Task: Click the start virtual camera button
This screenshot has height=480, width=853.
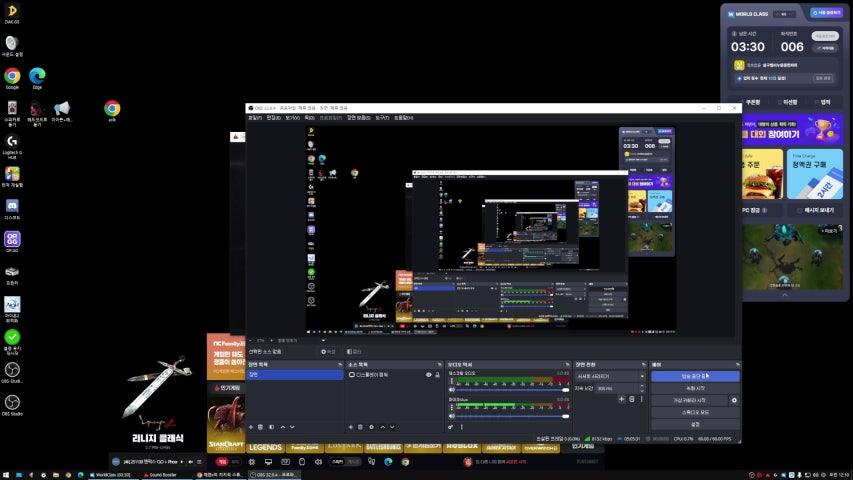Action: click(x=690, y=401)
